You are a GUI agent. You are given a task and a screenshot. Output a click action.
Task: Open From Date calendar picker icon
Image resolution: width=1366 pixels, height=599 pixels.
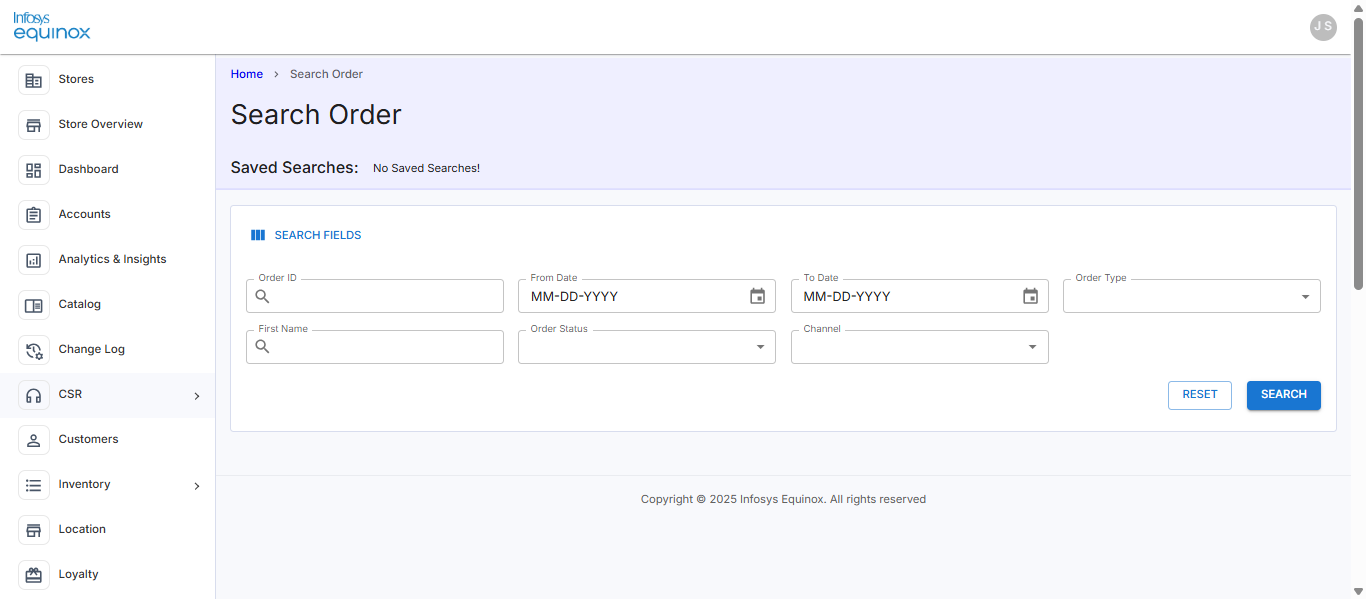pyautogui.click(x=758, y=296)
